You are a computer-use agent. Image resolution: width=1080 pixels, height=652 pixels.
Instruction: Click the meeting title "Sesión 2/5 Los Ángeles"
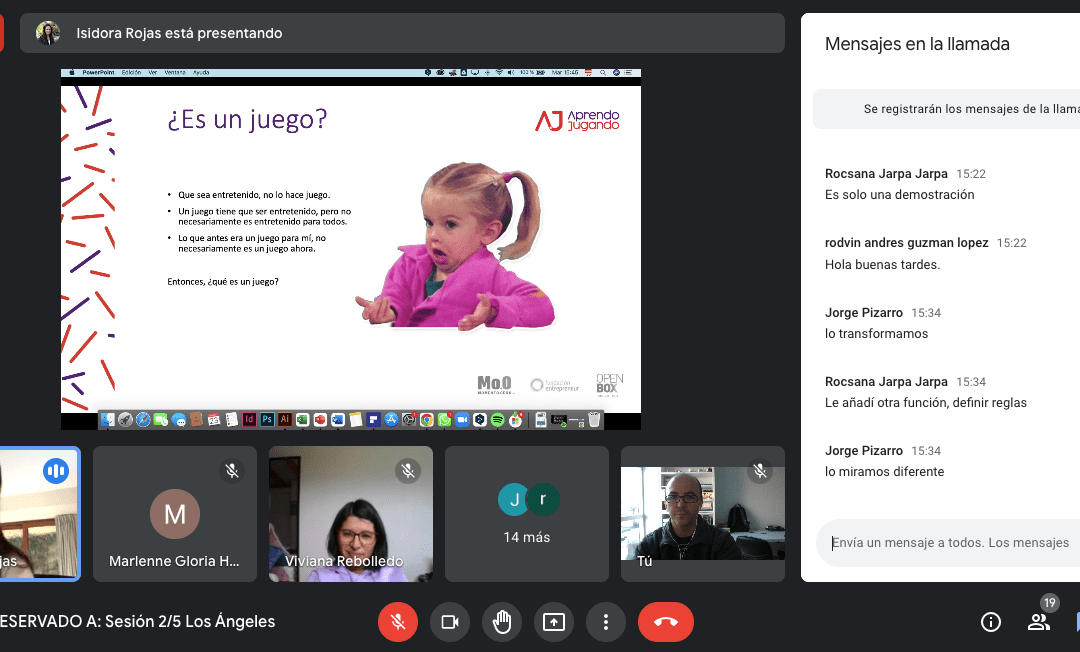click(x=189, y=621)
